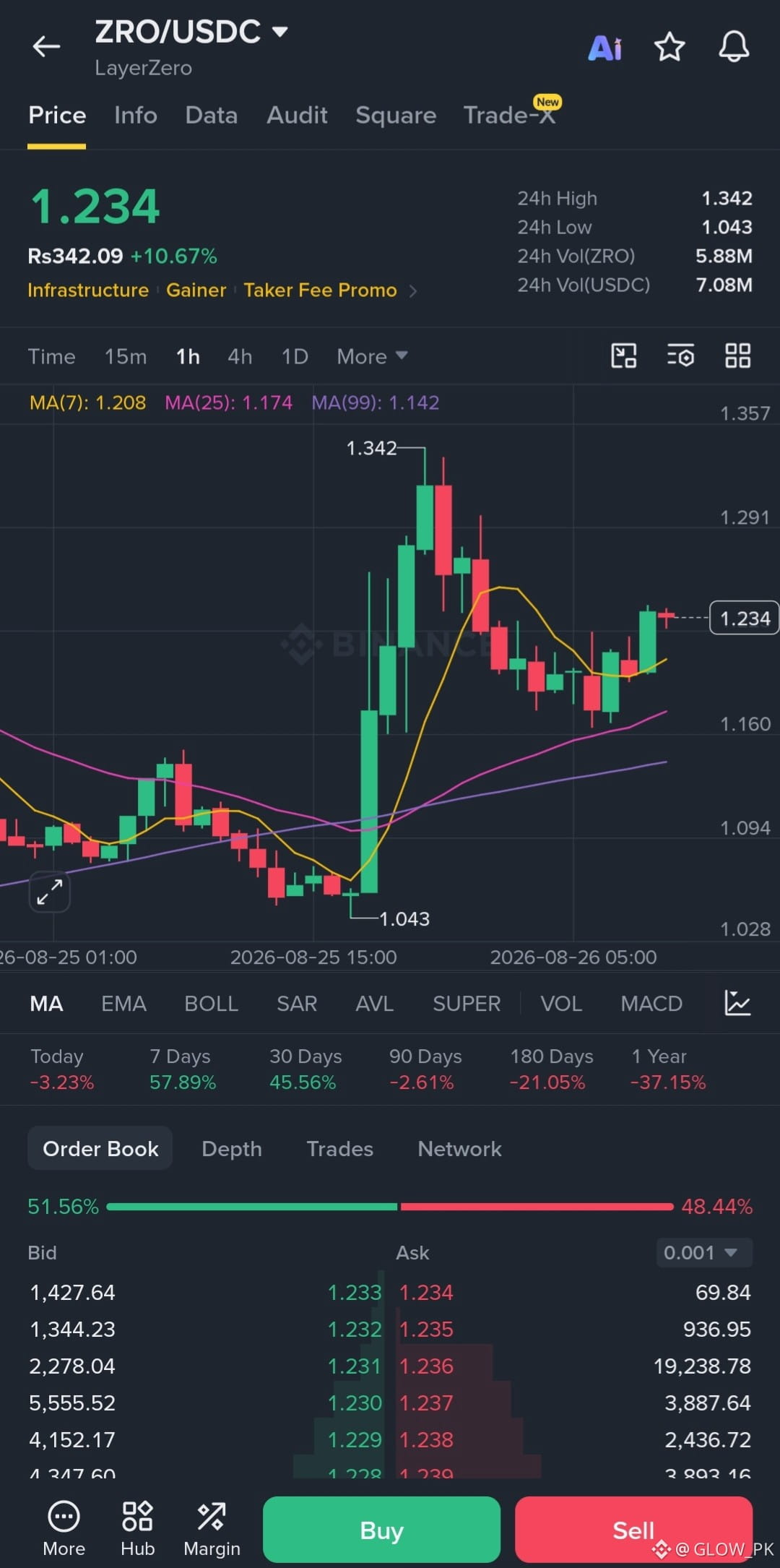Tap the Sell button
780x1568 pixels.
[x=633, y=1529]
